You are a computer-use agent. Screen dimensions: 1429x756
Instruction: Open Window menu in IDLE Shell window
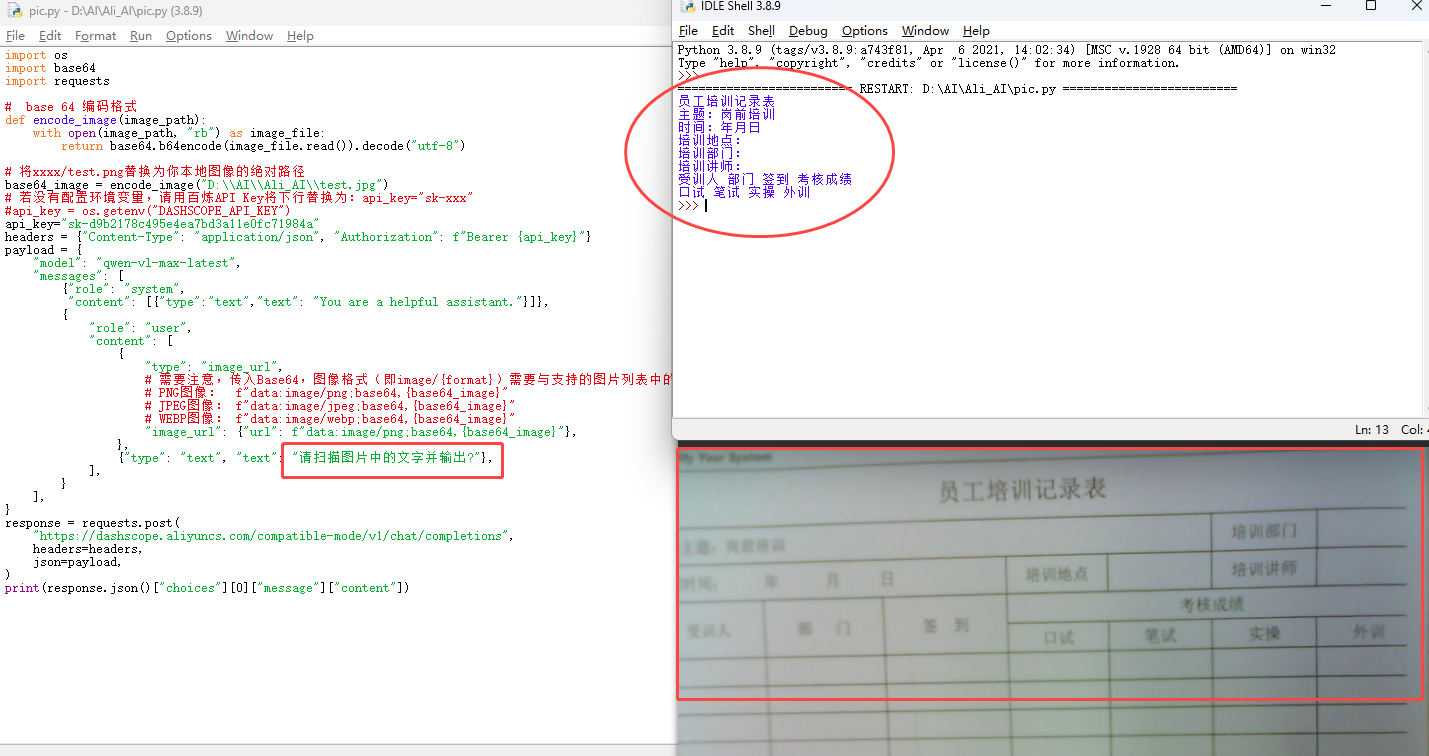click(x=925, y=31)
